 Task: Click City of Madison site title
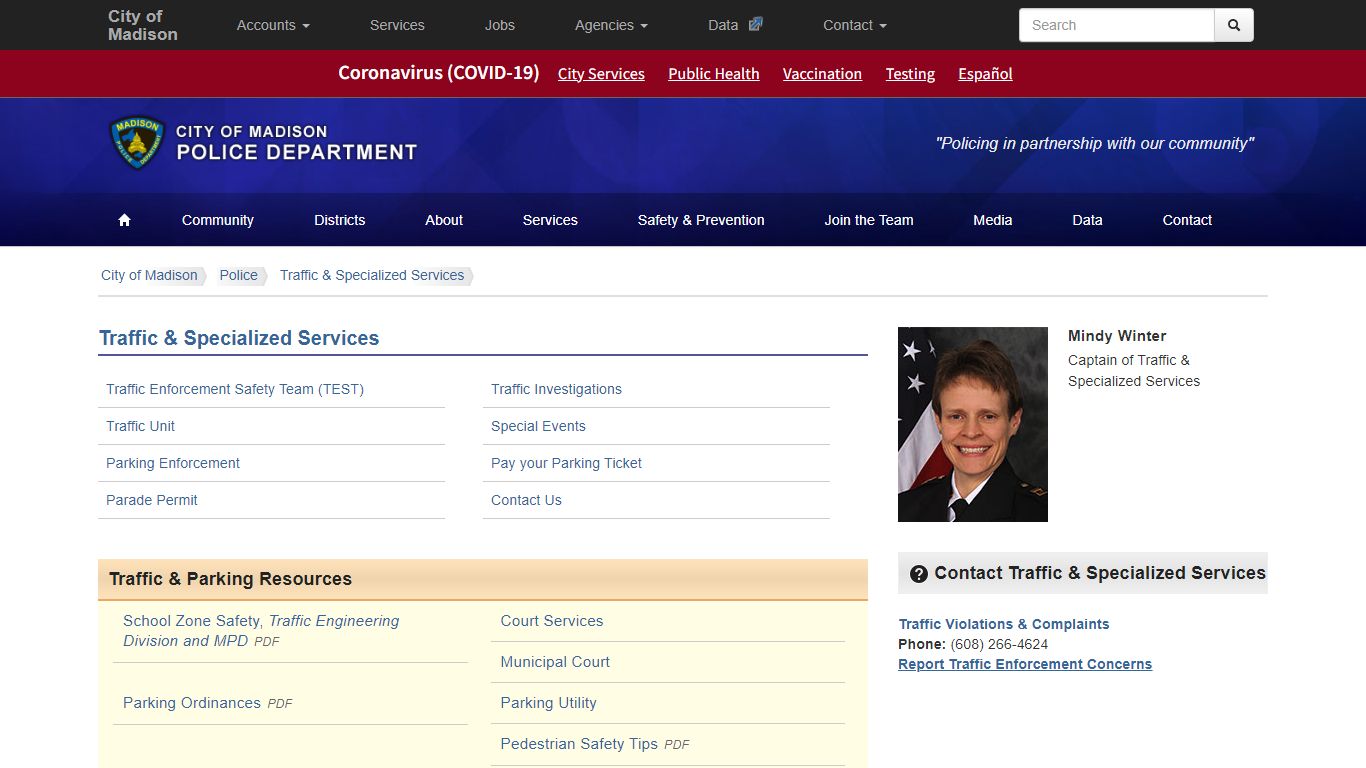coord(143,25)
